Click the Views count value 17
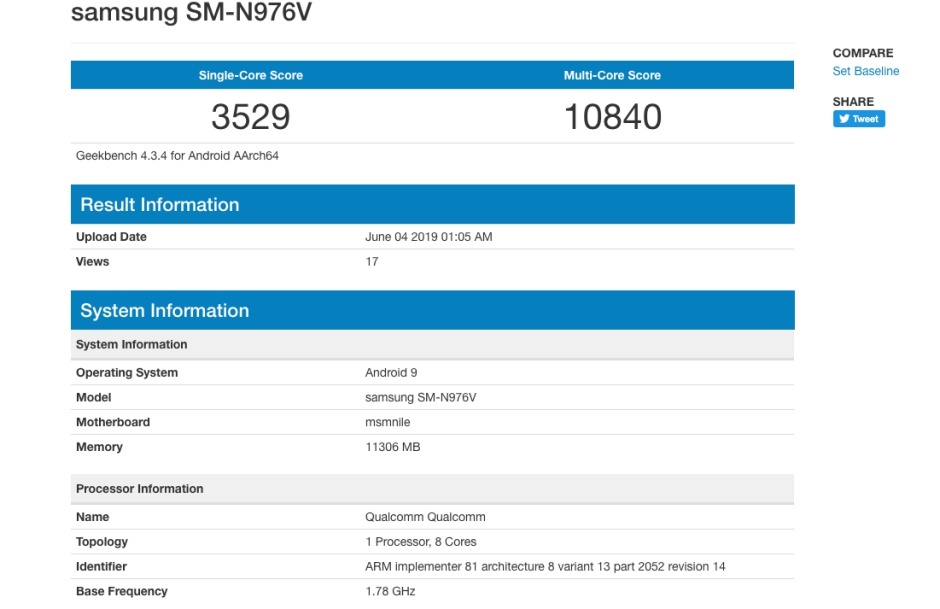Viewport: 940px width, 609px height. point(372,262)
